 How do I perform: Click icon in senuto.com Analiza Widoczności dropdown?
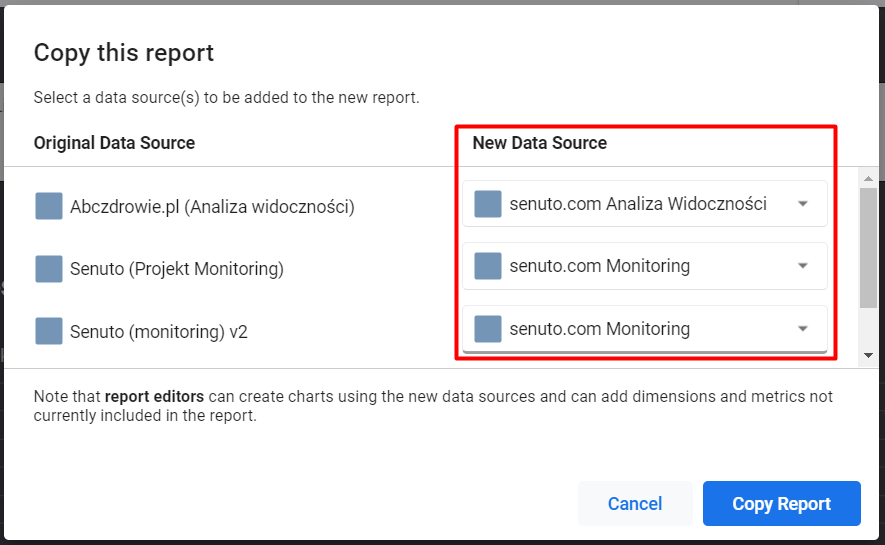488,204
